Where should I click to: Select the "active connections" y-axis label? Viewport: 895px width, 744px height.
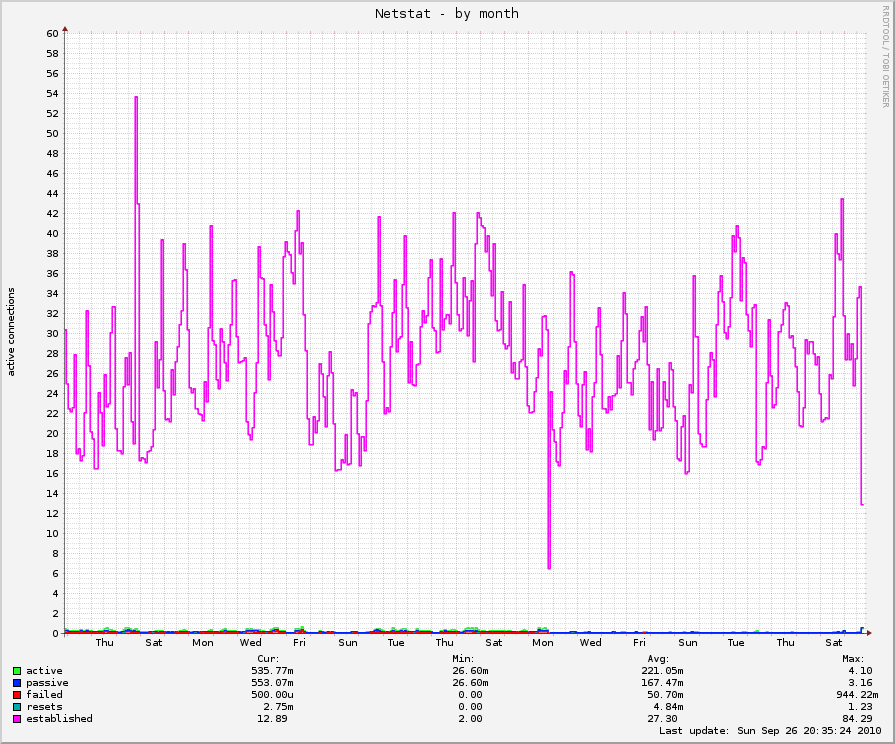[11, 332]
